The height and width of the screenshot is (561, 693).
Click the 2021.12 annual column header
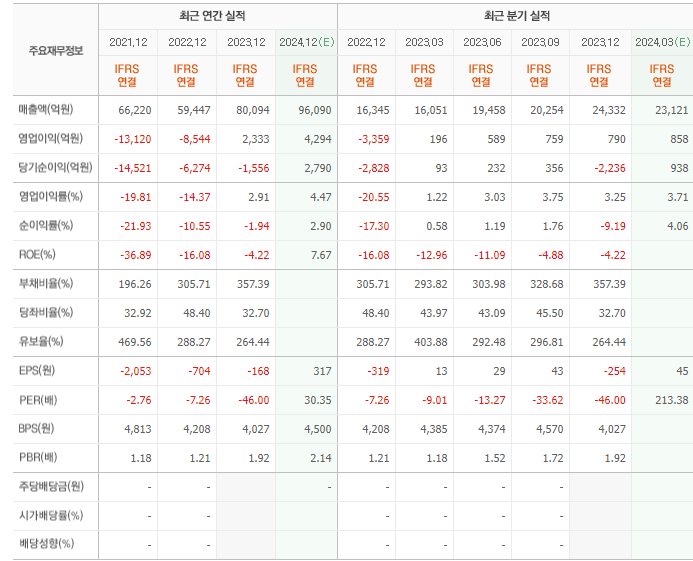click(x=128, y=42)
